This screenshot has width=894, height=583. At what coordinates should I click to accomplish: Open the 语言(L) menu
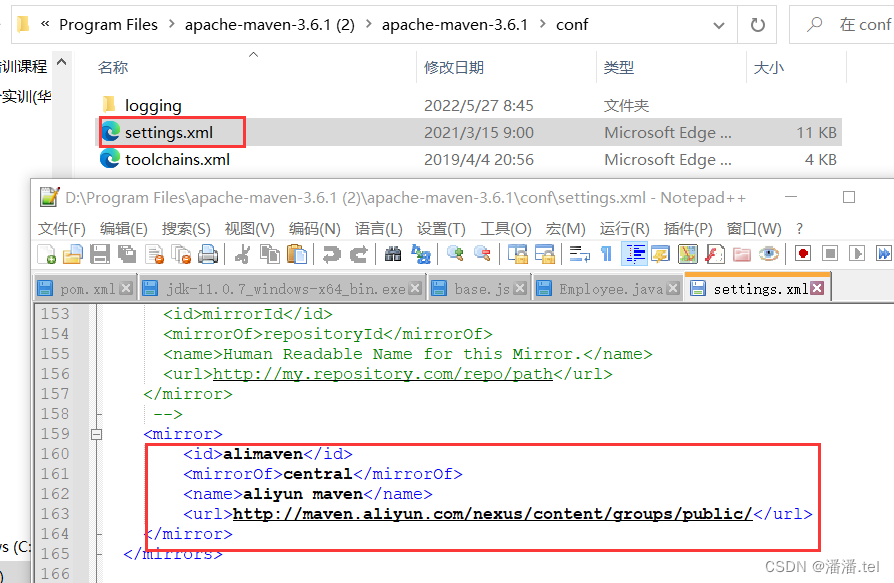pyautogui.click(x=379, y=229)
